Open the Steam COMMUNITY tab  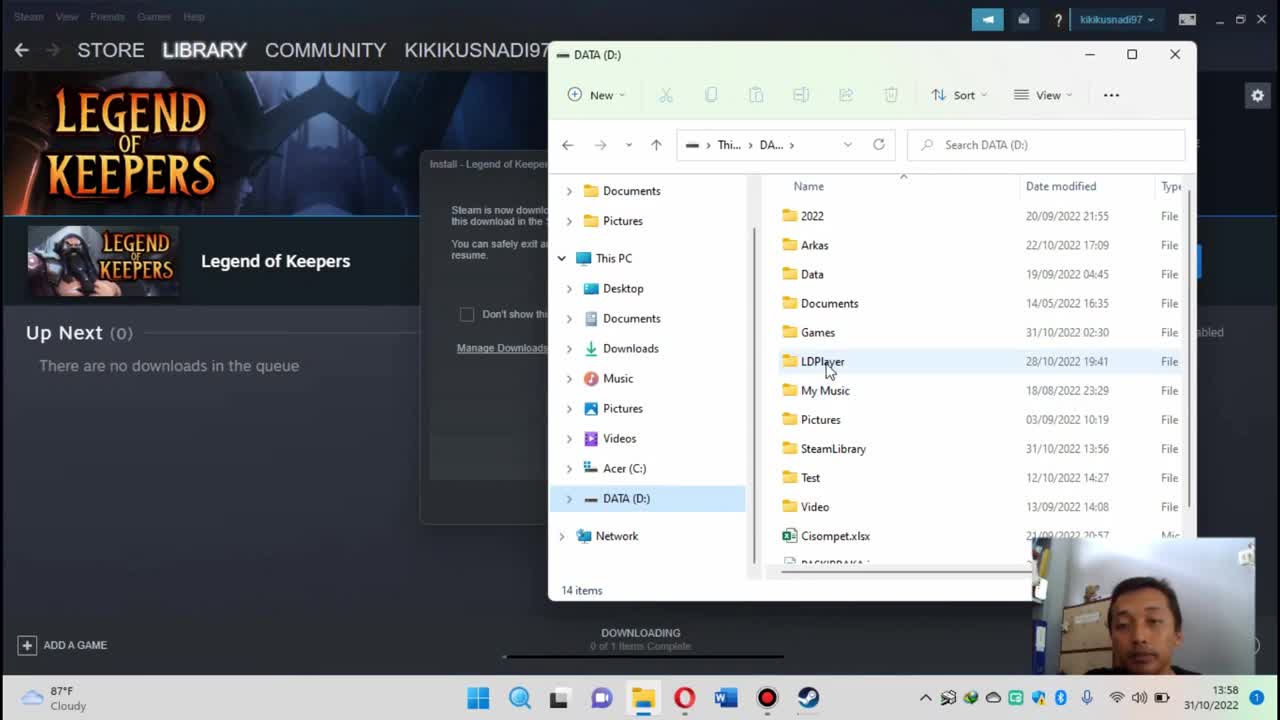(x=325, y=50)
